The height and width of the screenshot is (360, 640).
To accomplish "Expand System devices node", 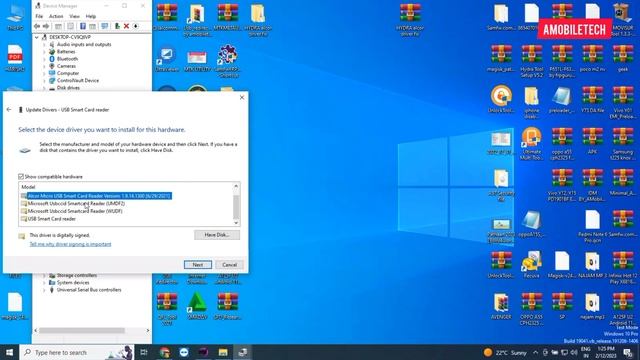I will [44, 283].
